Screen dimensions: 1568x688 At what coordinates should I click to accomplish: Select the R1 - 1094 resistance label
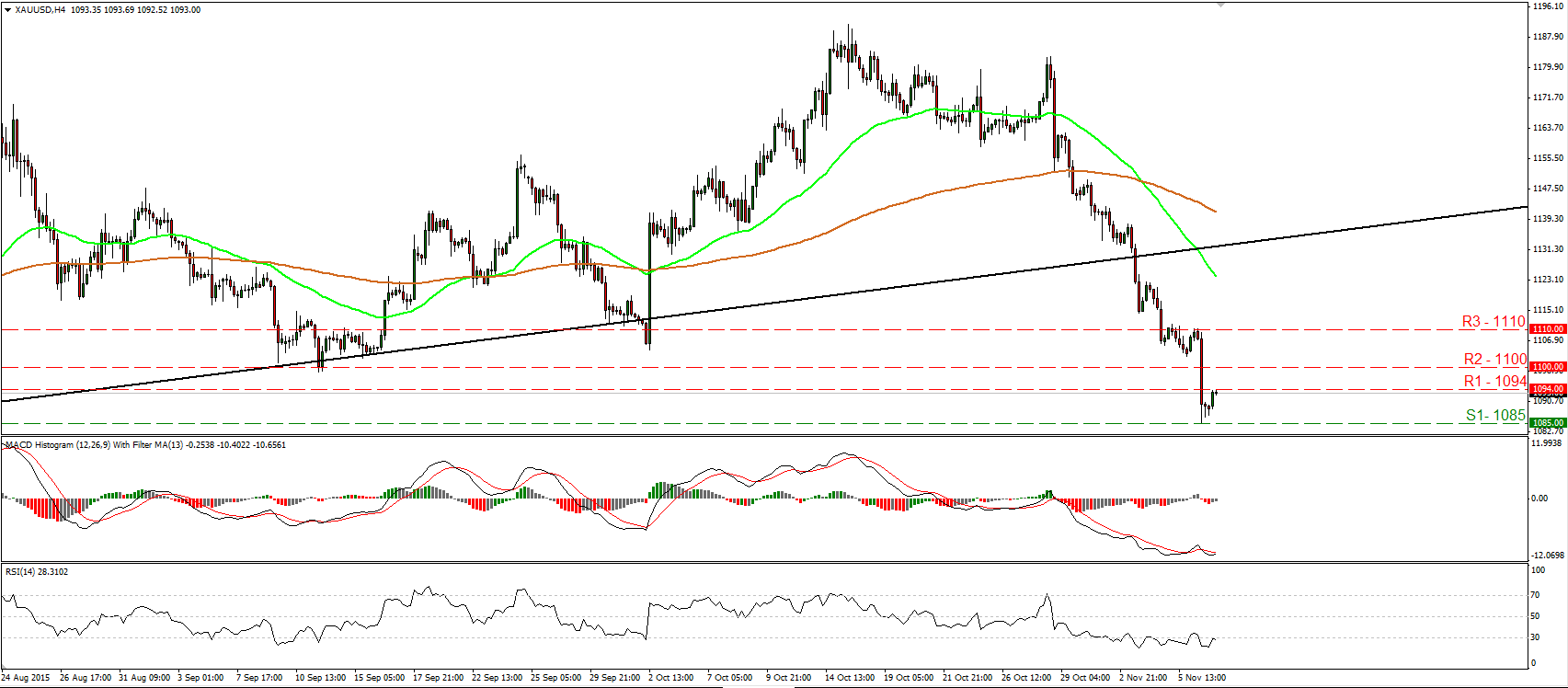[1494, 381]
